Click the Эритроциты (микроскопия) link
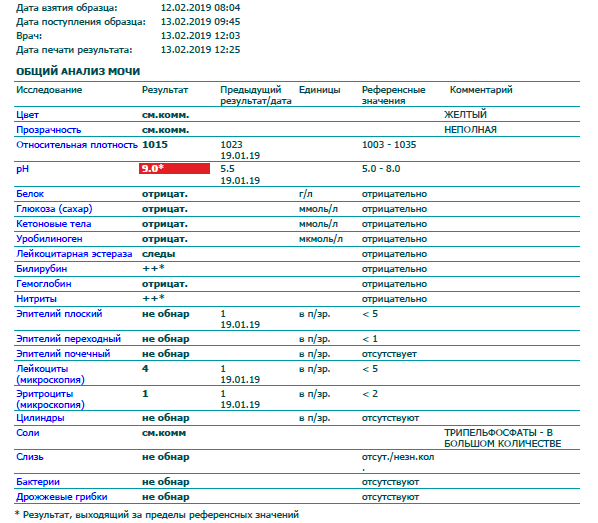This screenshot has height=523, width=598. click(x=50, y=399)
